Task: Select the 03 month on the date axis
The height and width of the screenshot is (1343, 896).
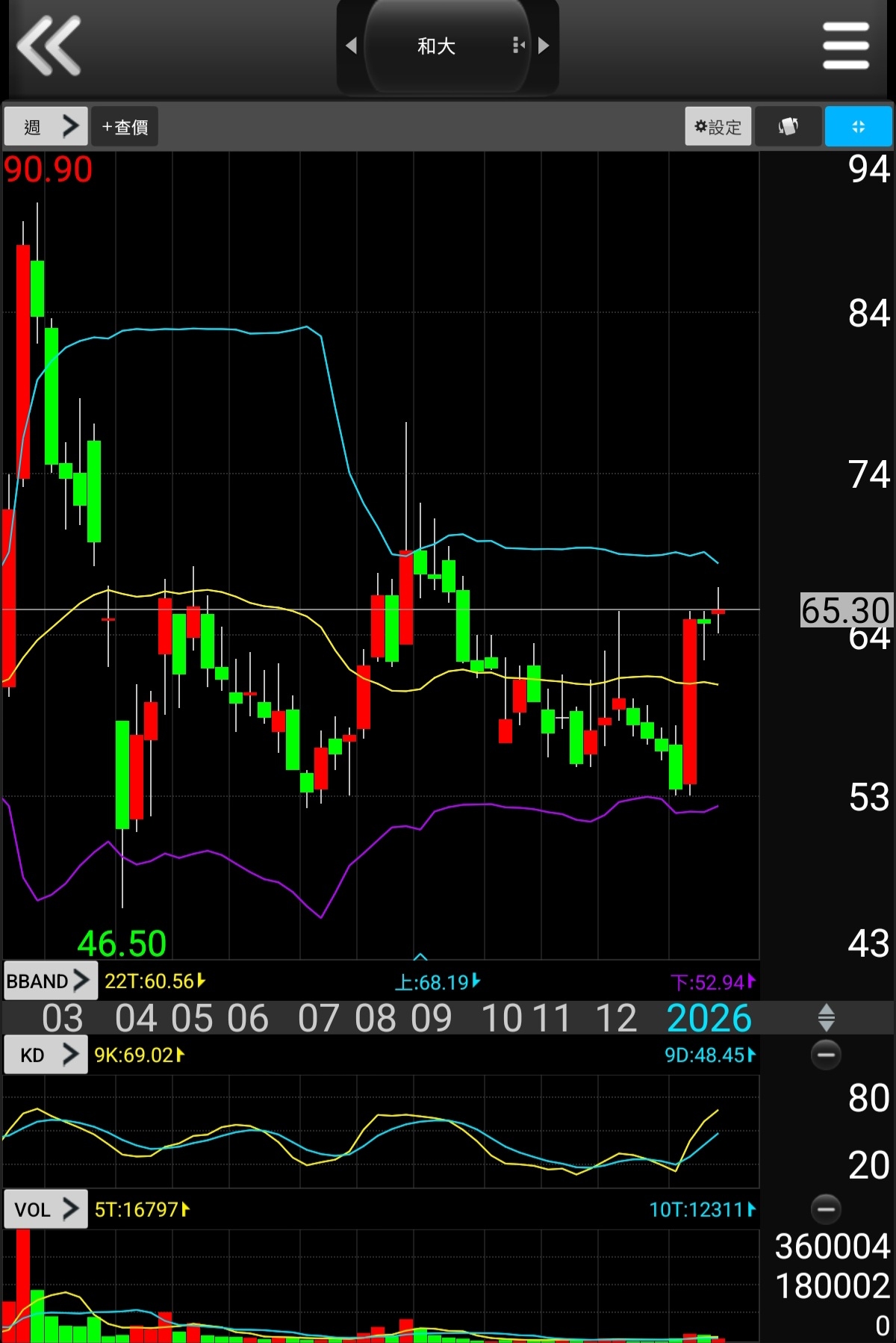Action: tap(63, 1018)
